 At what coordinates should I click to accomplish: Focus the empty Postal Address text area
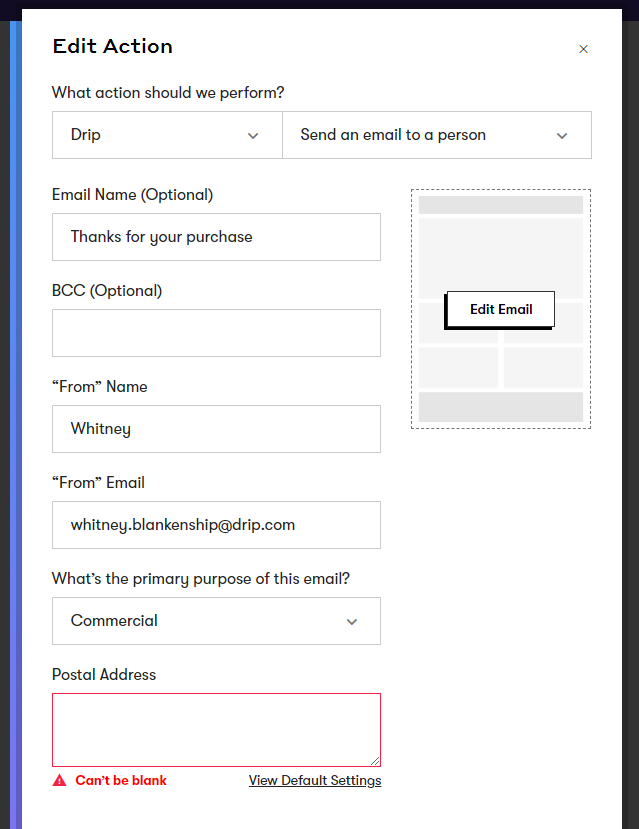pos(216,730)
